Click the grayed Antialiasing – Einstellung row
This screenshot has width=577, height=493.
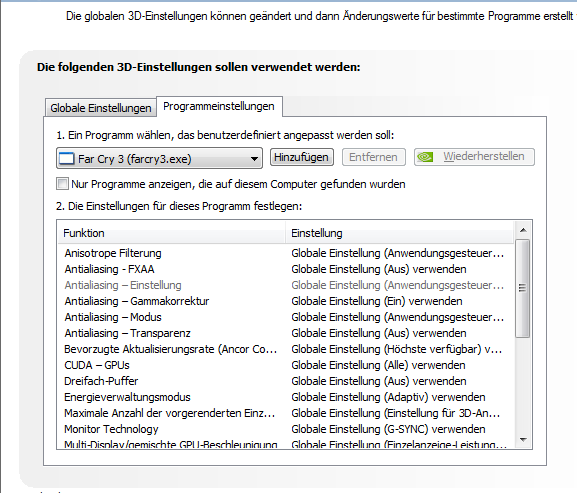coord(286,285)
